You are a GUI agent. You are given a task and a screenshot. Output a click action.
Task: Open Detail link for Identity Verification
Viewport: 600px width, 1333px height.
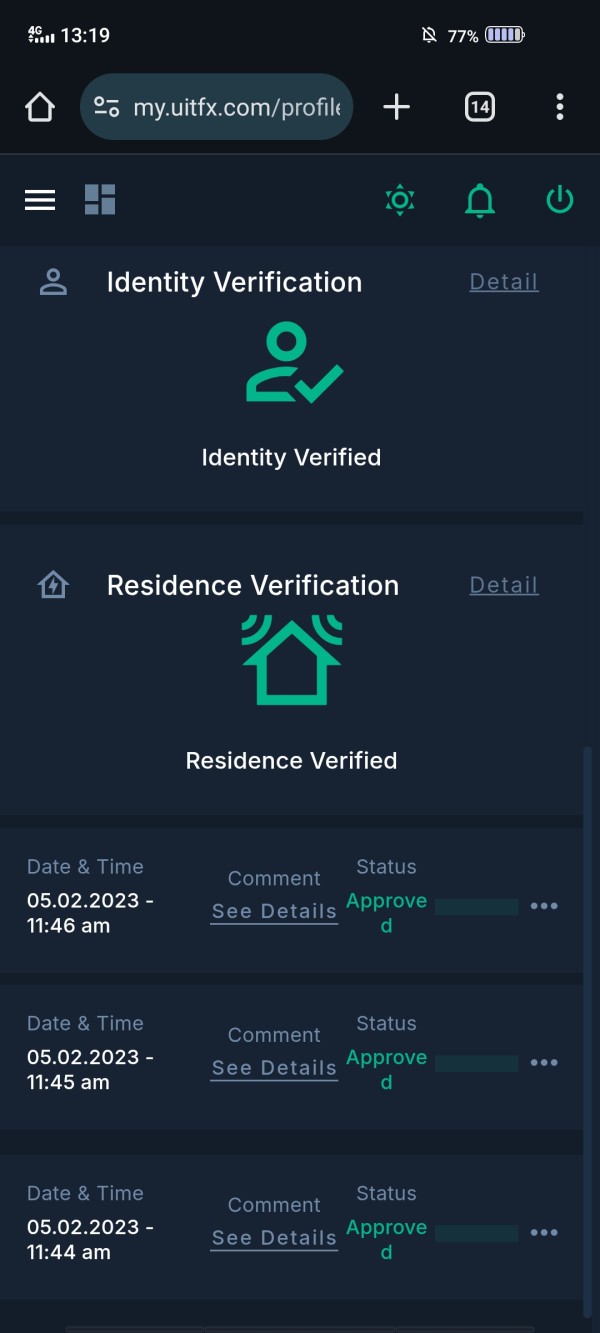tap(504, 282)
